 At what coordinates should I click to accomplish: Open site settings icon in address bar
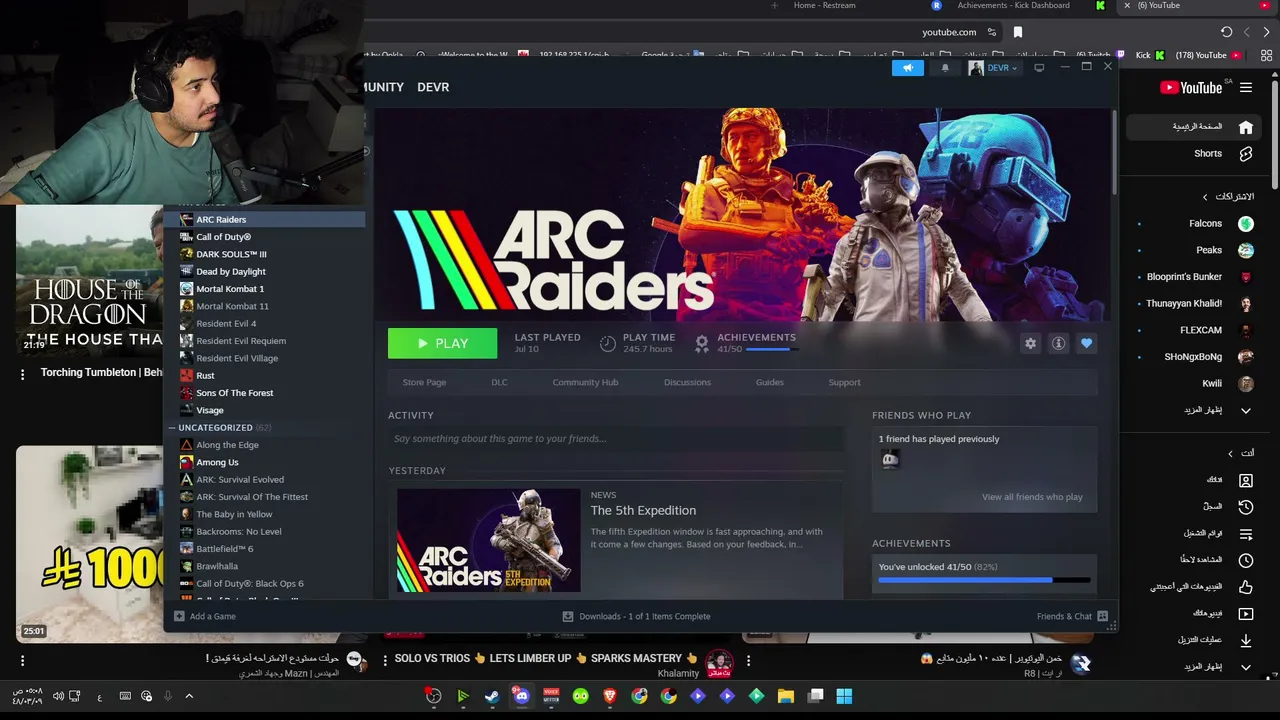click(991, 32)
